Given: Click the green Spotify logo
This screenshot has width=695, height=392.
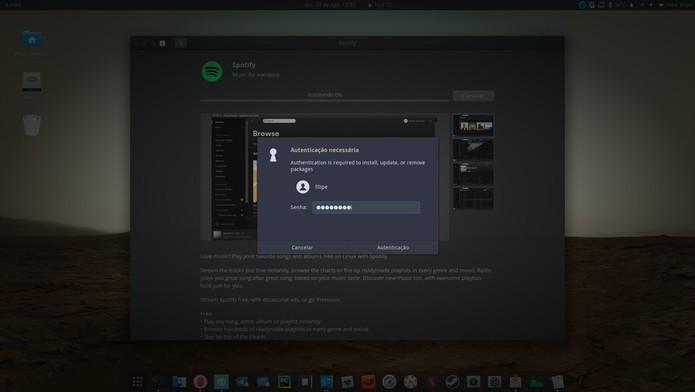Looking at the screenshot, I should pos(212,71).
